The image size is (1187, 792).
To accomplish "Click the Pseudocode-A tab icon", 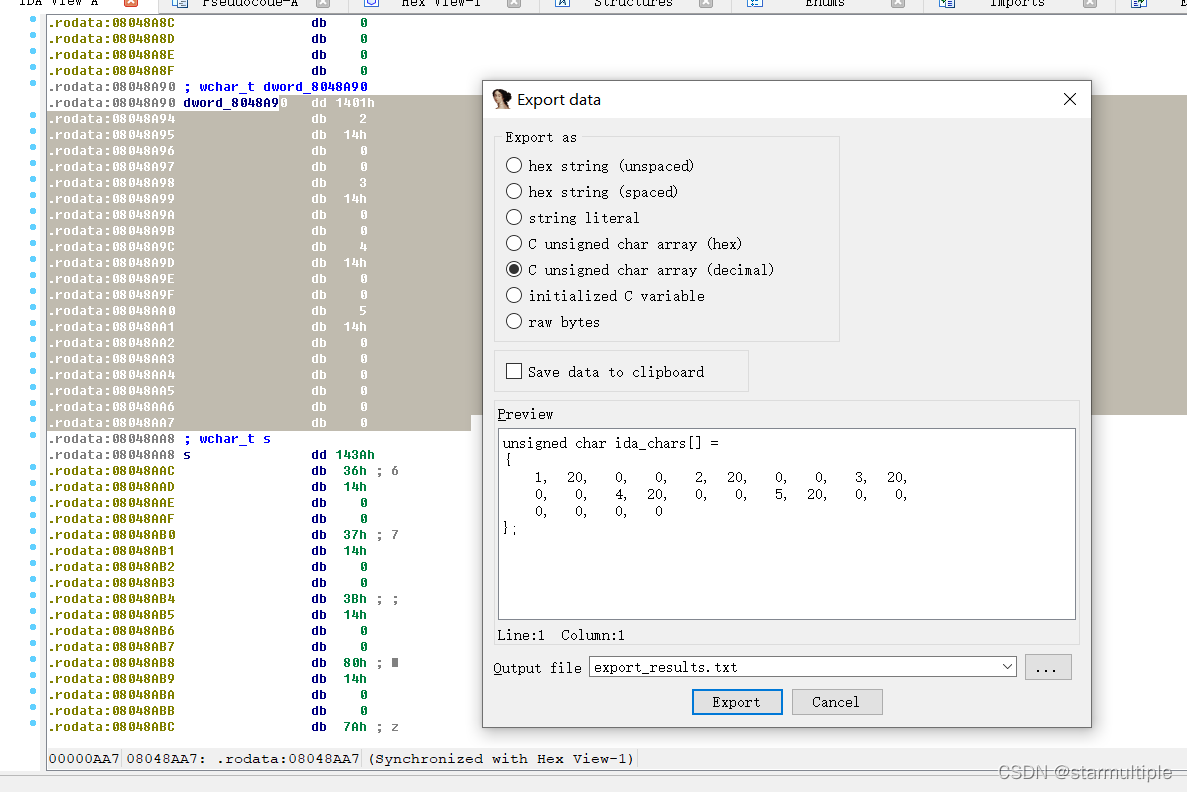I will click(179, 3).
